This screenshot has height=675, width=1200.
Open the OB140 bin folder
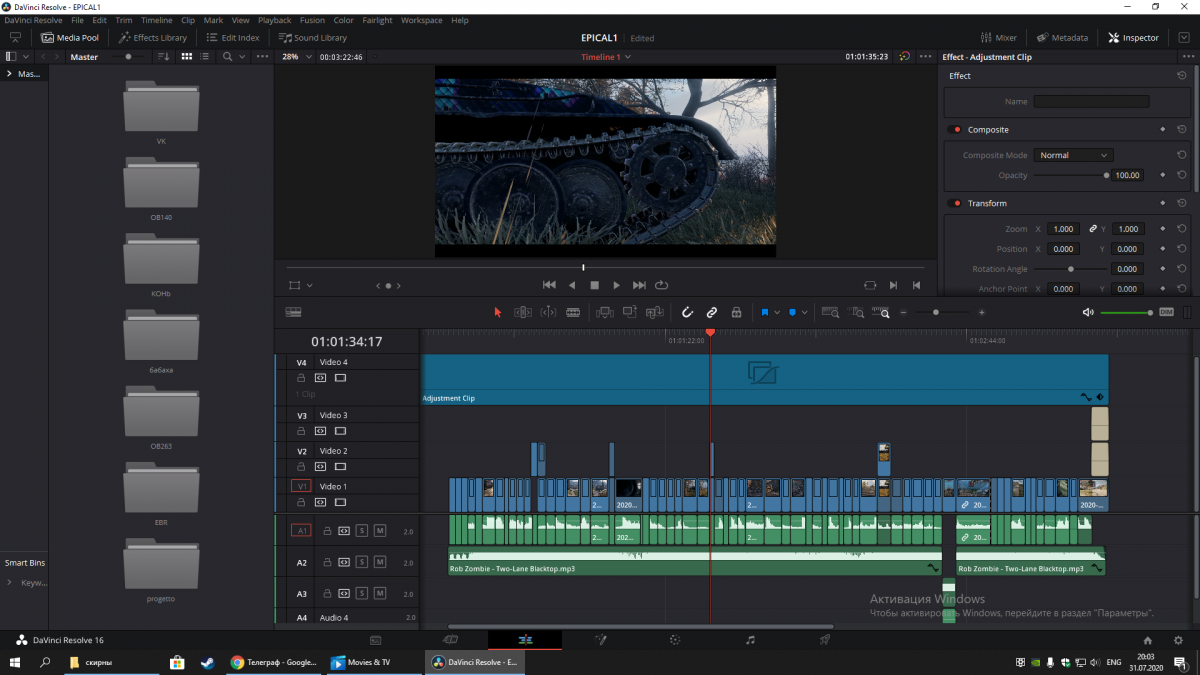coord(161,187)
